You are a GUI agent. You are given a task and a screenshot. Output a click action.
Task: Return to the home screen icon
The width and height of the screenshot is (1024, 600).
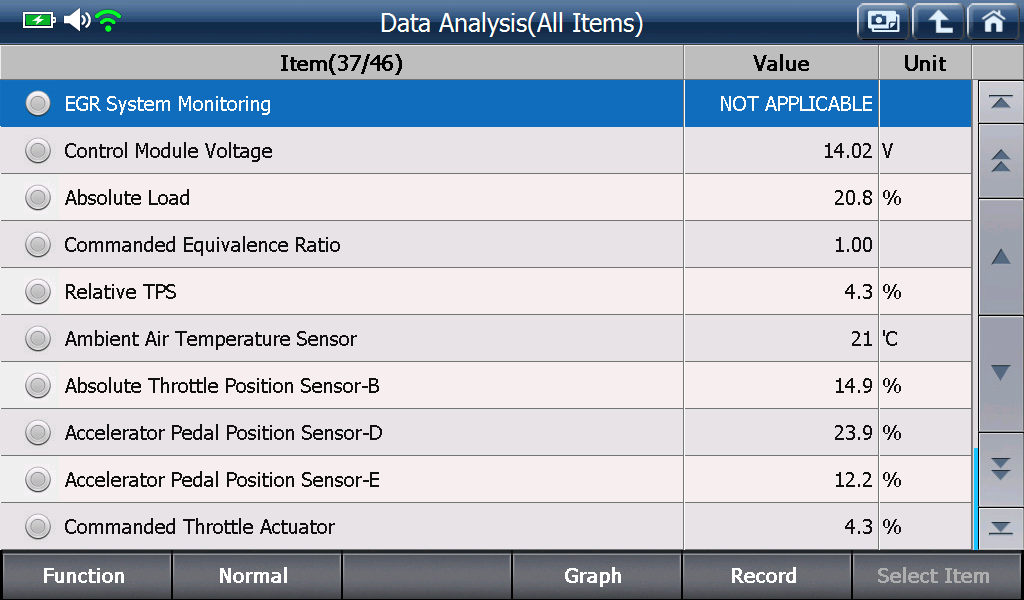pos(993,22)
